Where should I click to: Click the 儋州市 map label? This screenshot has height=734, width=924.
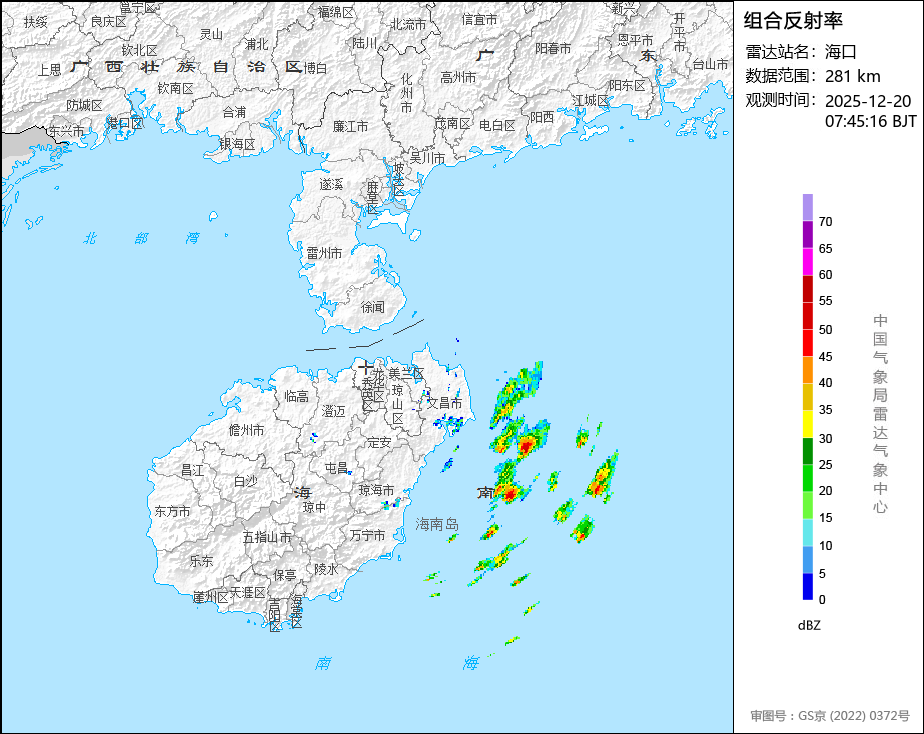tap(246, 431)
